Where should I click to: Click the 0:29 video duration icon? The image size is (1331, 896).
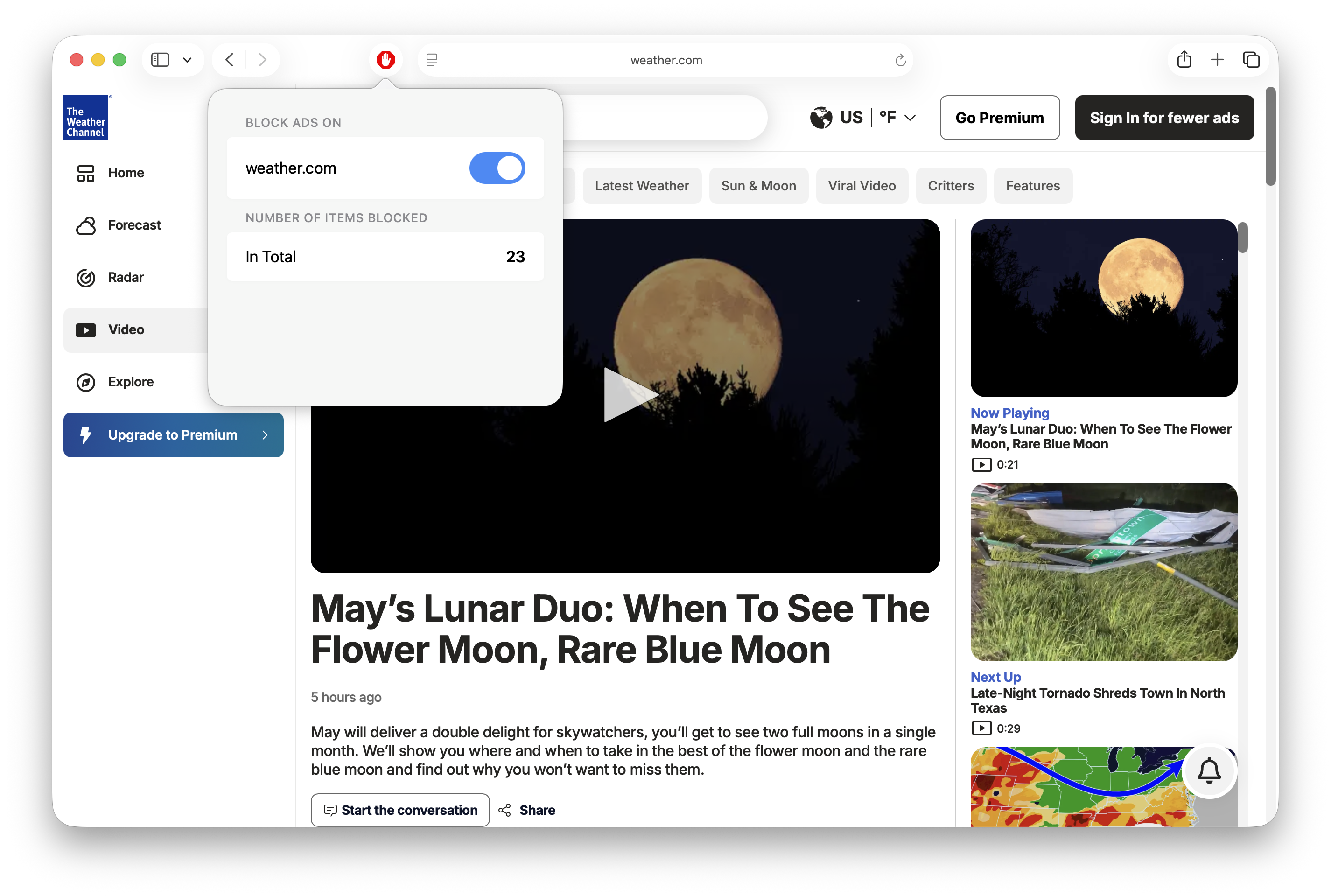point(981,728)
